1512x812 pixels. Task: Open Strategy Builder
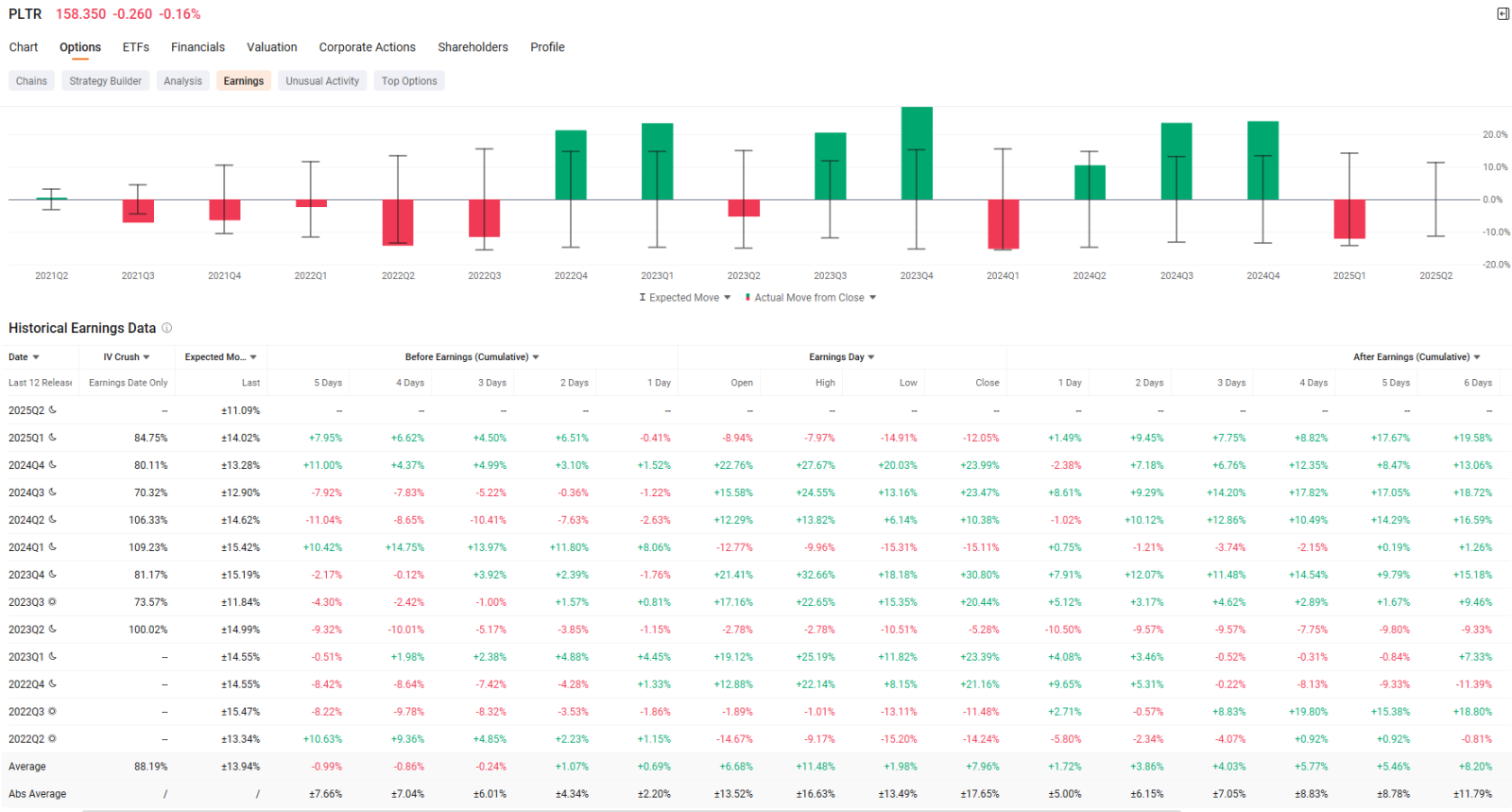(x=106, y=81)
